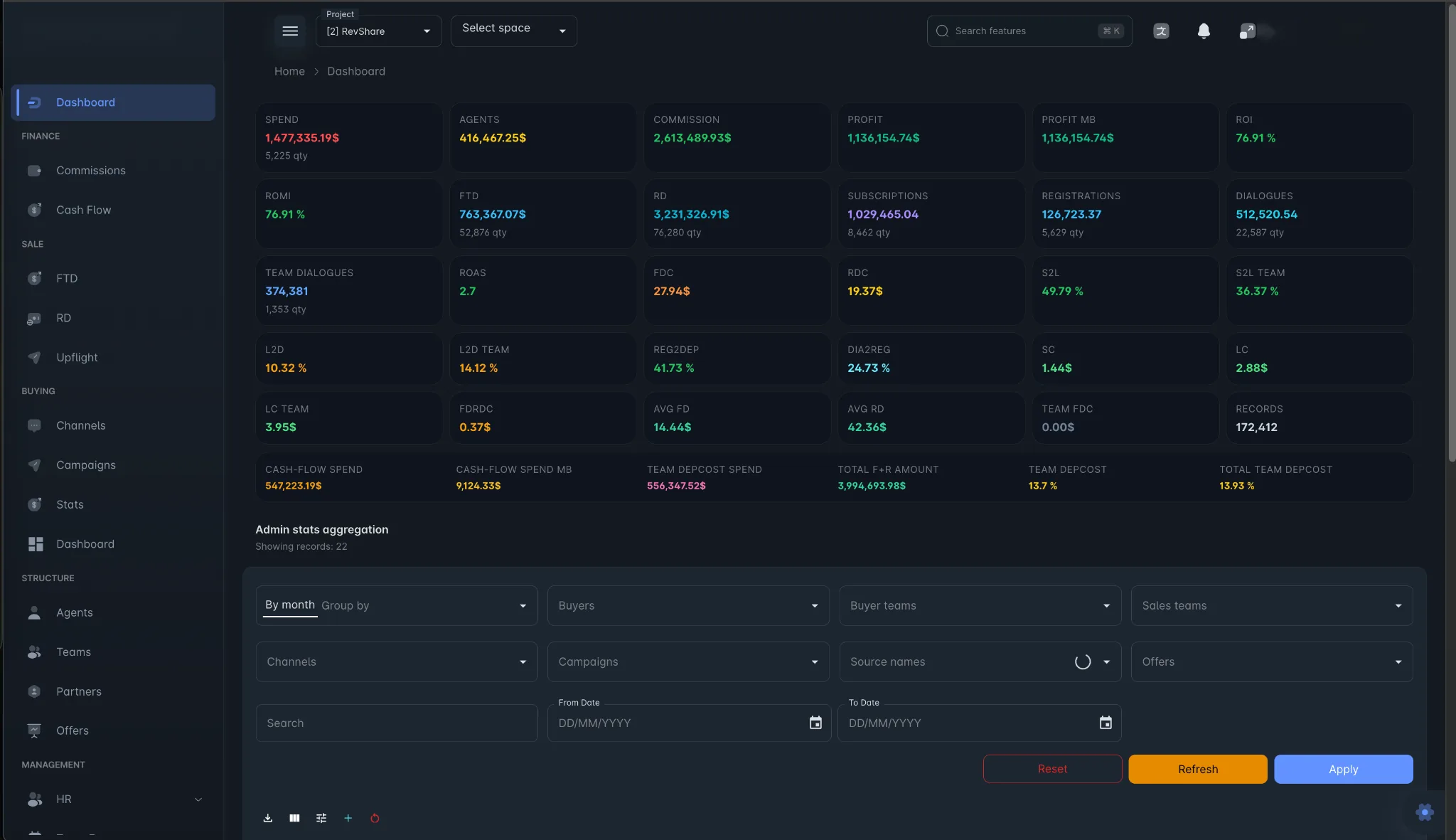Click the expand window icon in header

click(1248, 31)
